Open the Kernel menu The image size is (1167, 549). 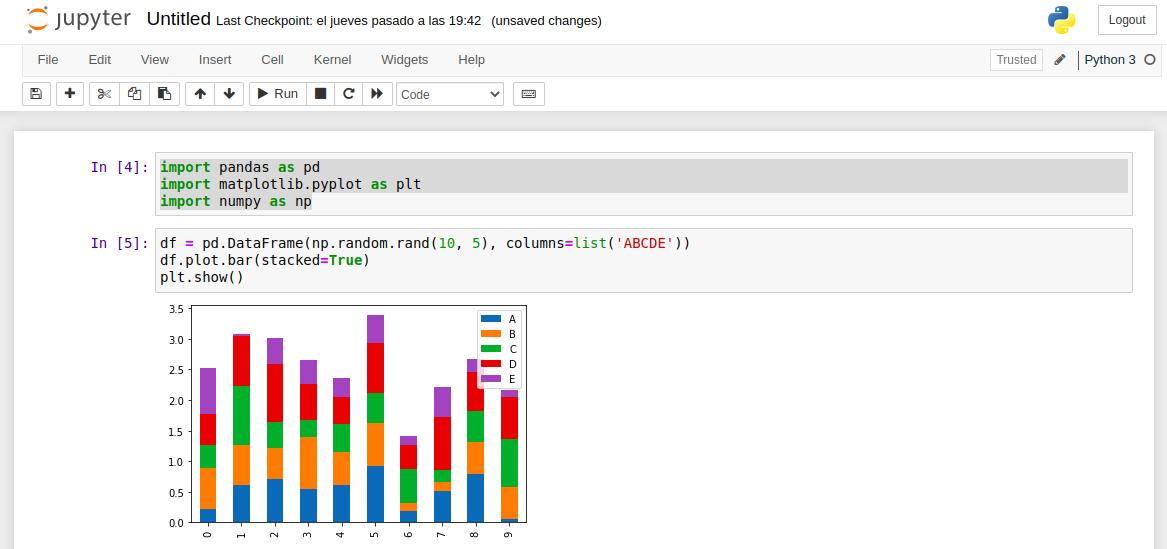click(x=332, y=60)
